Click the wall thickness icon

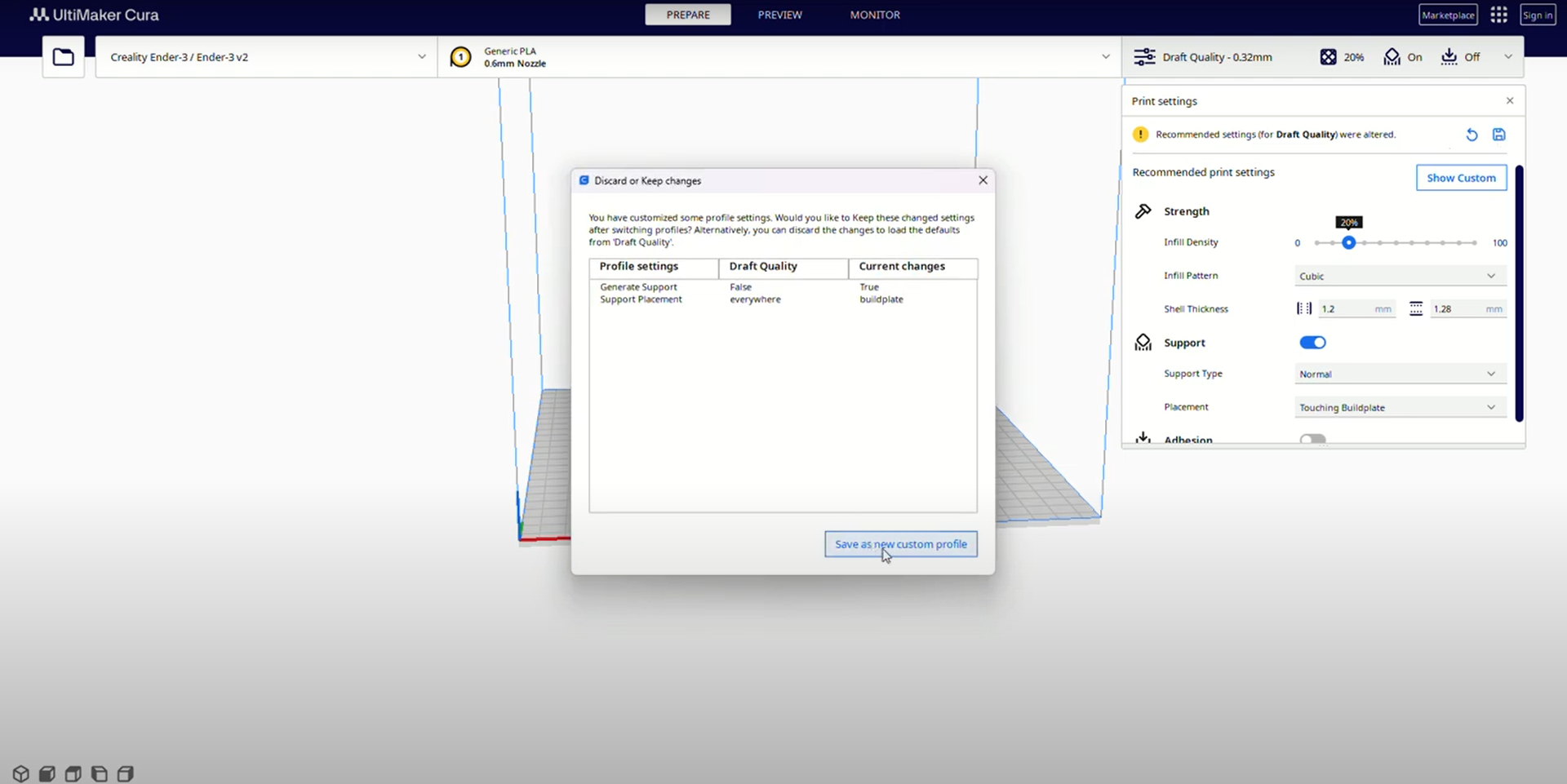point(1304,308)
